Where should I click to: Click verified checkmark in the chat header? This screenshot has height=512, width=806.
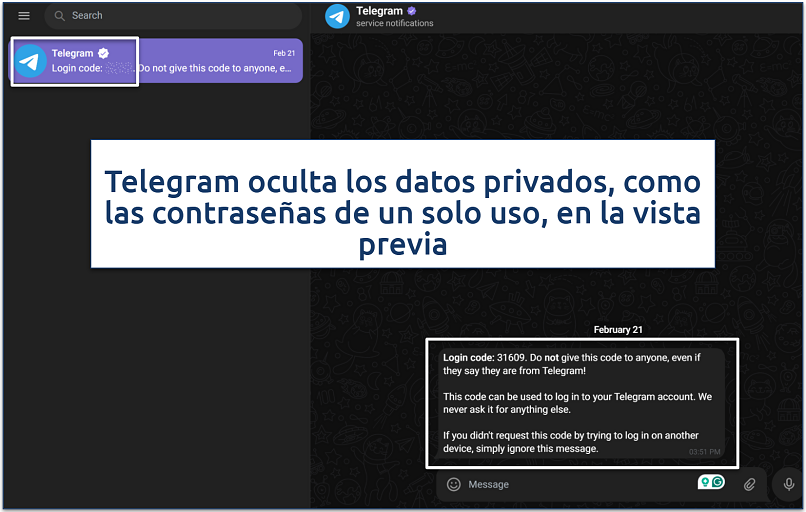tap(412, 11)
